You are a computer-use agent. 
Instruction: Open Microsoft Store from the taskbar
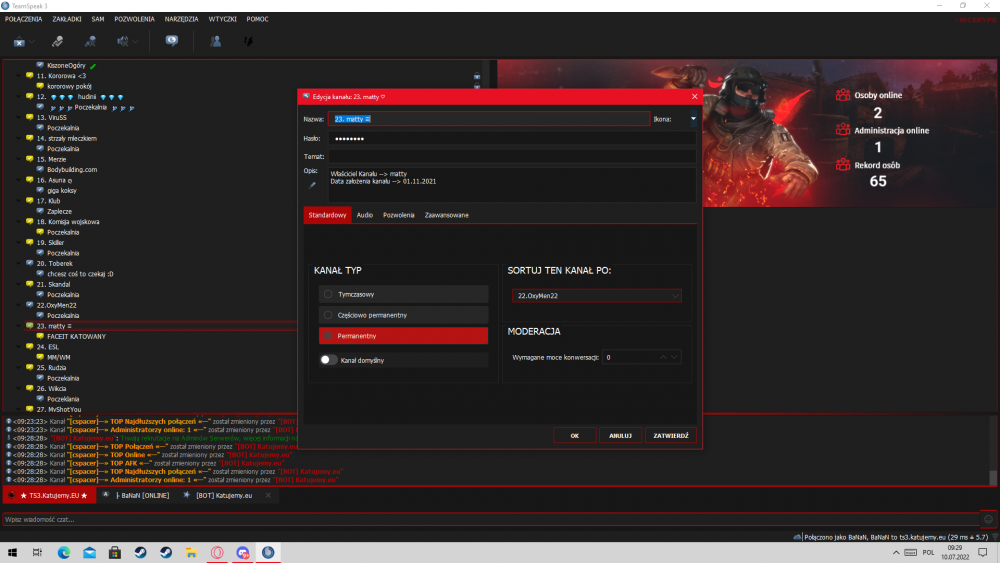pyautogui.click(x=115, y=552)
